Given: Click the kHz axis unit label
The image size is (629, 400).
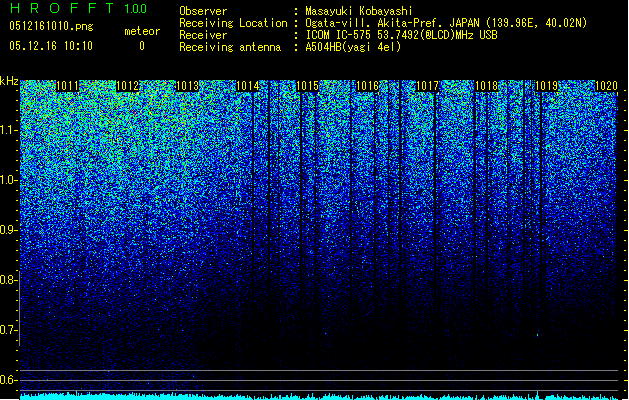Looking at the screenshot, I should point(9,81).
